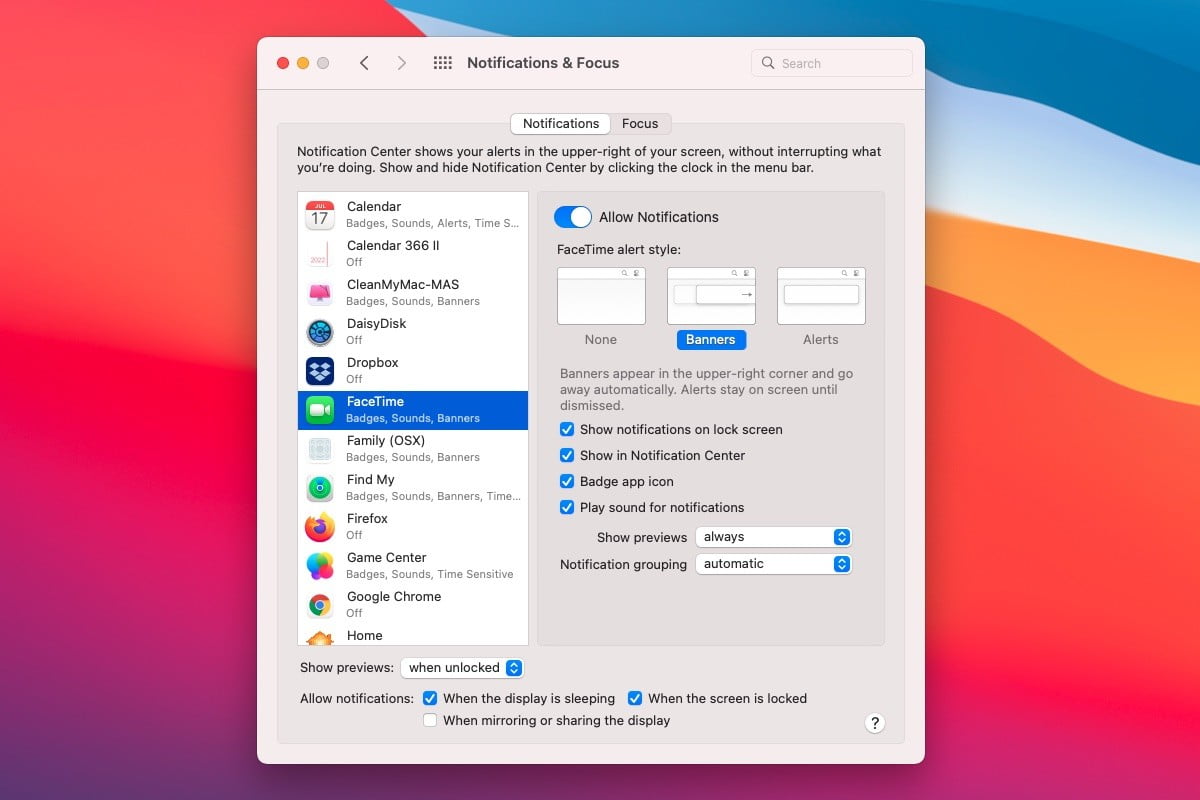Click the help question mark button
The height and width of the screenshot is (800, 1200).
[x=874, y=722]
